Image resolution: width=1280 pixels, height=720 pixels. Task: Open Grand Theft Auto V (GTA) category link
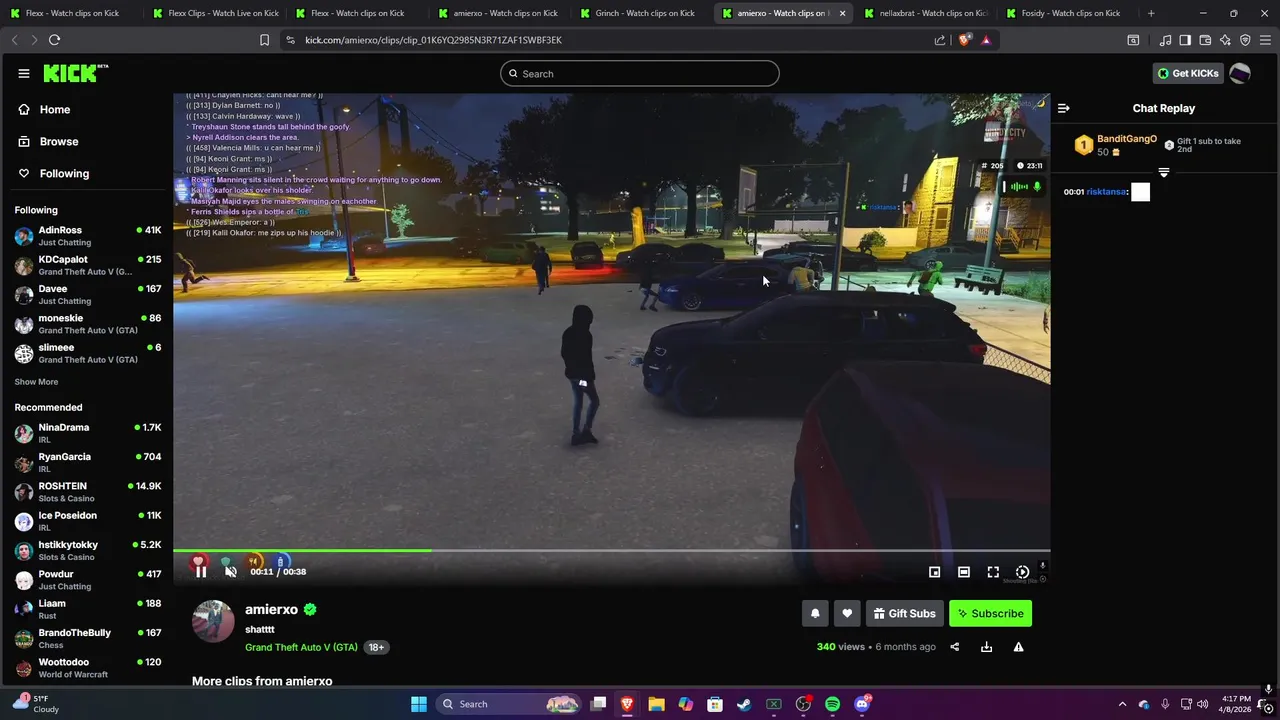(301, 647)
